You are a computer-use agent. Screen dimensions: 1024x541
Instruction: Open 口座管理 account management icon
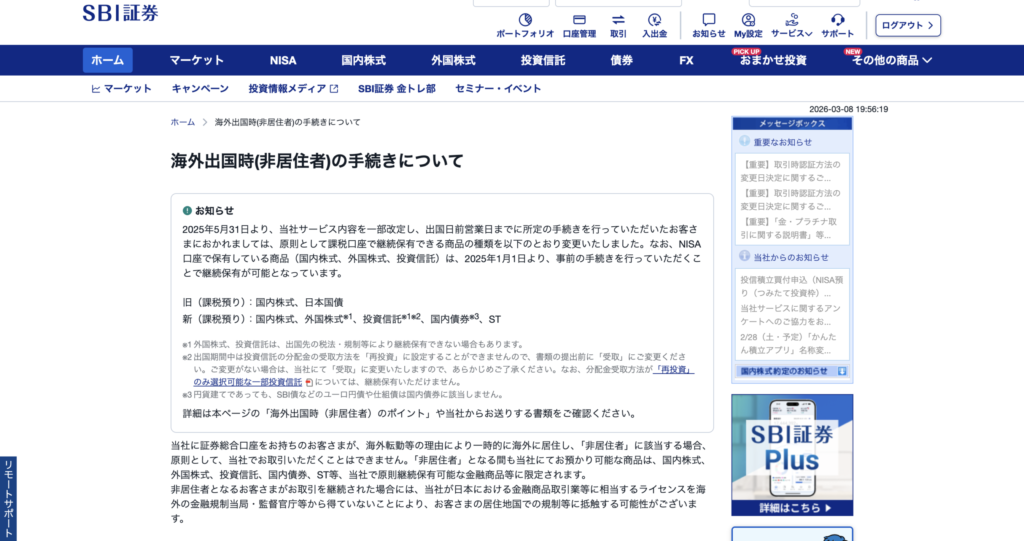click(x=579, y=25)
